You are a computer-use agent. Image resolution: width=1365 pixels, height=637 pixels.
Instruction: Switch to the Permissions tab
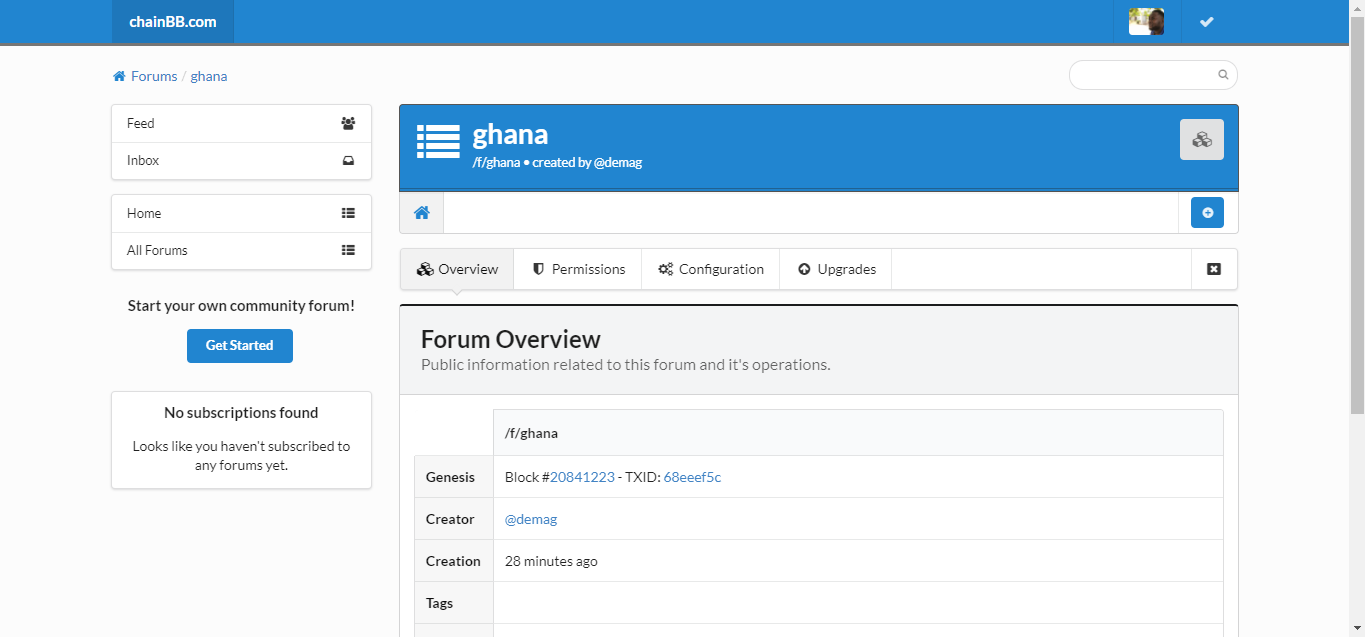coord(578,269)
